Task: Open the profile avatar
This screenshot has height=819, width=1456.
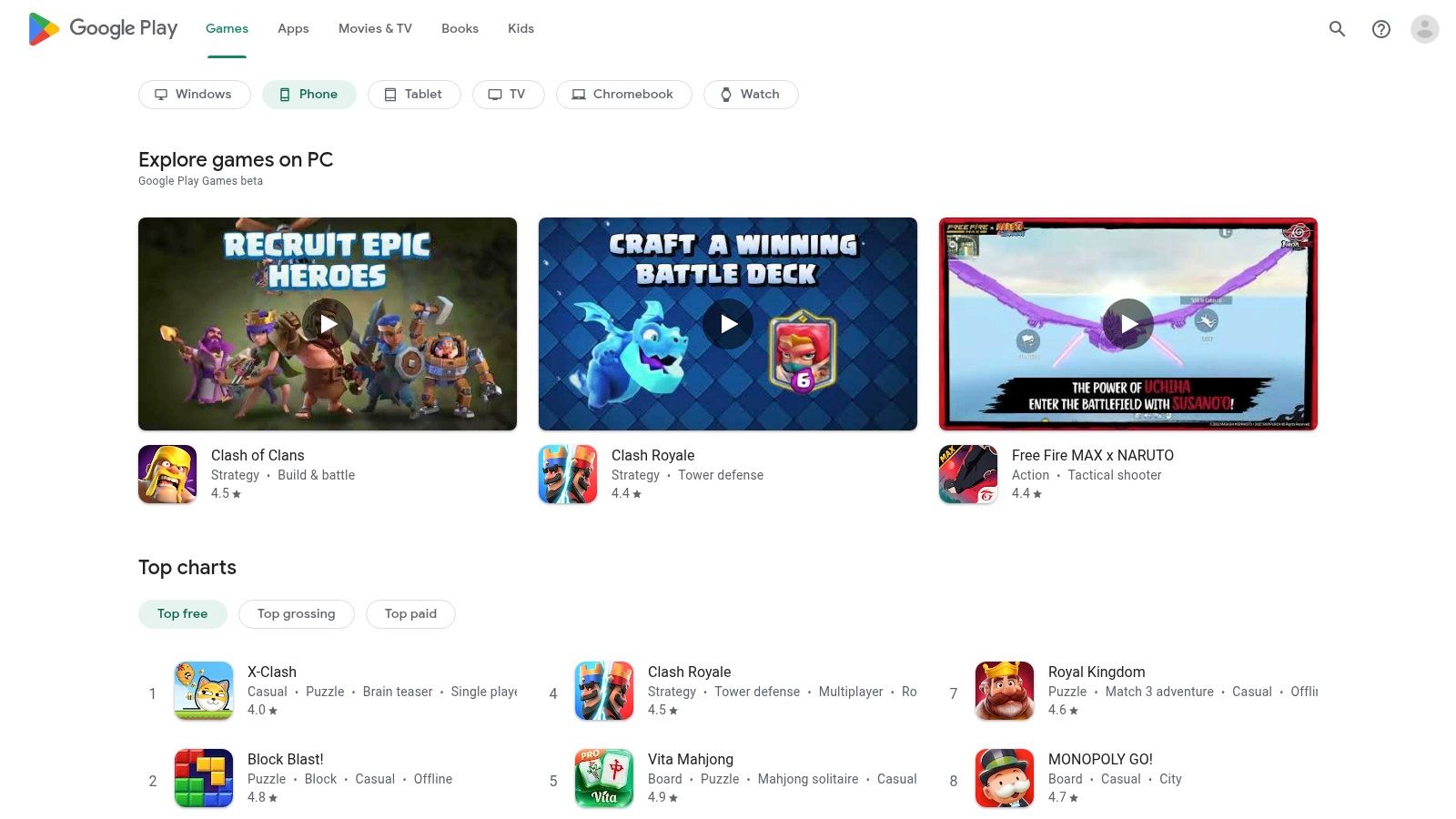Action: point(1423,28)
